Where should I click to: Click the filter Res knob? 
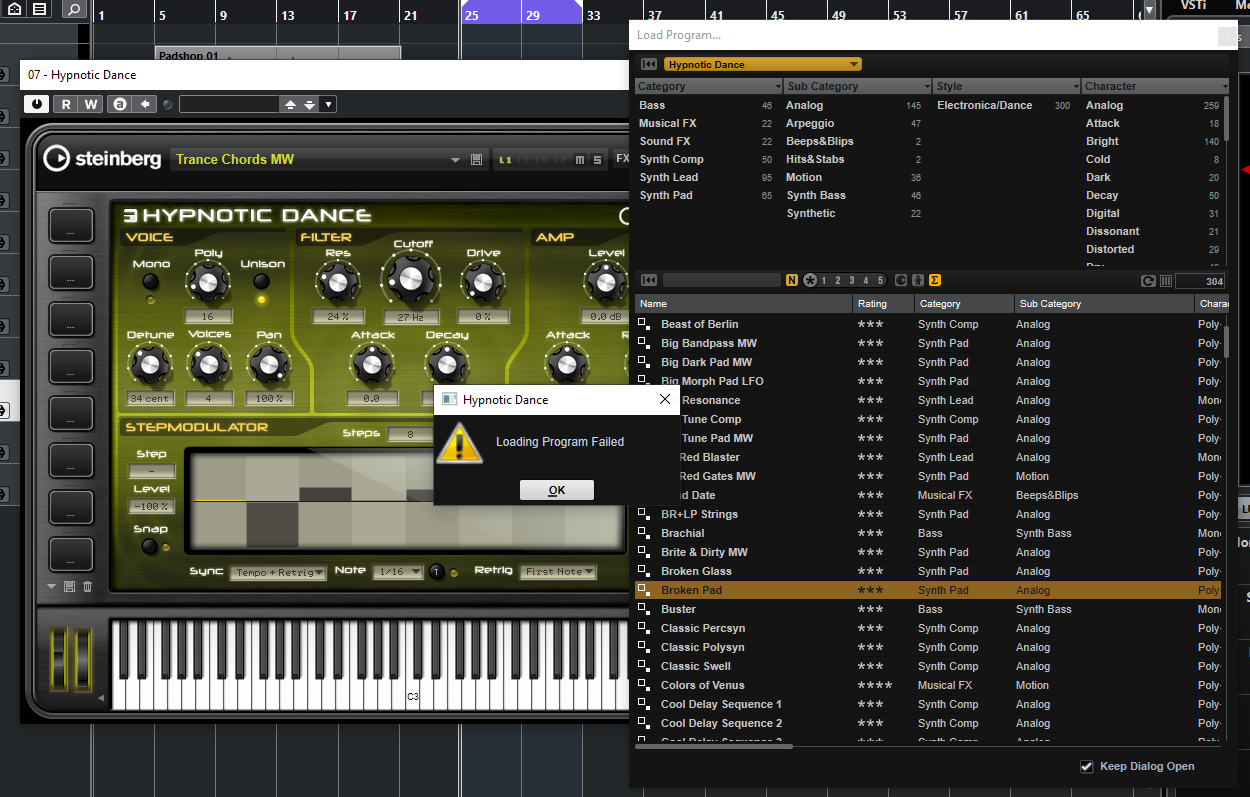pos(338,283)
